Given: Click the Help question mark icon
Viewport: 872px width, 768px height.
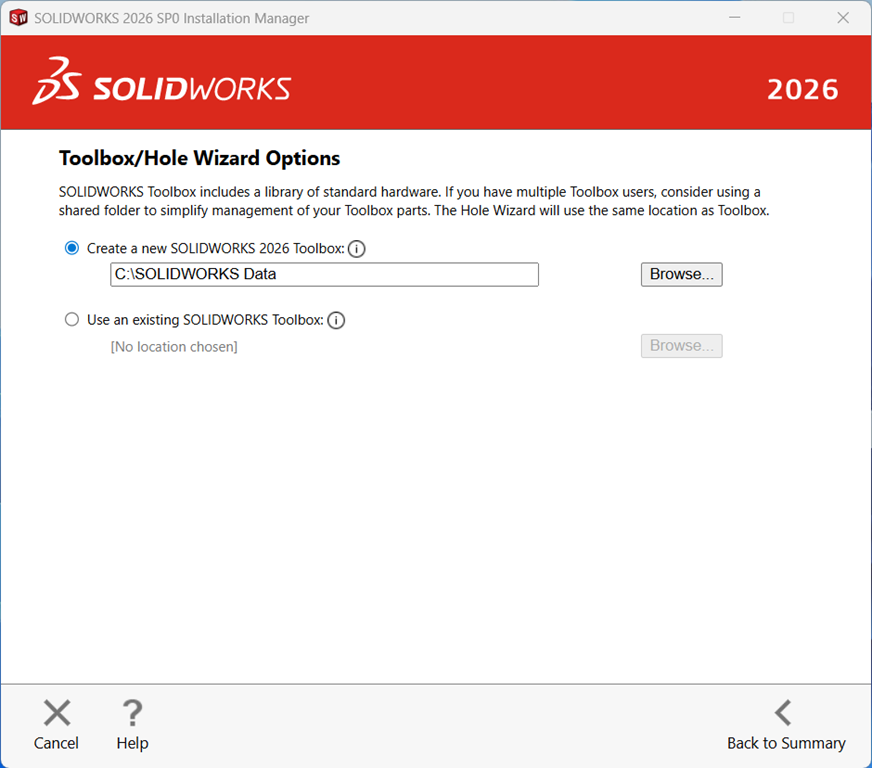Looking at the screenshot, I should [x=132, y=713].
